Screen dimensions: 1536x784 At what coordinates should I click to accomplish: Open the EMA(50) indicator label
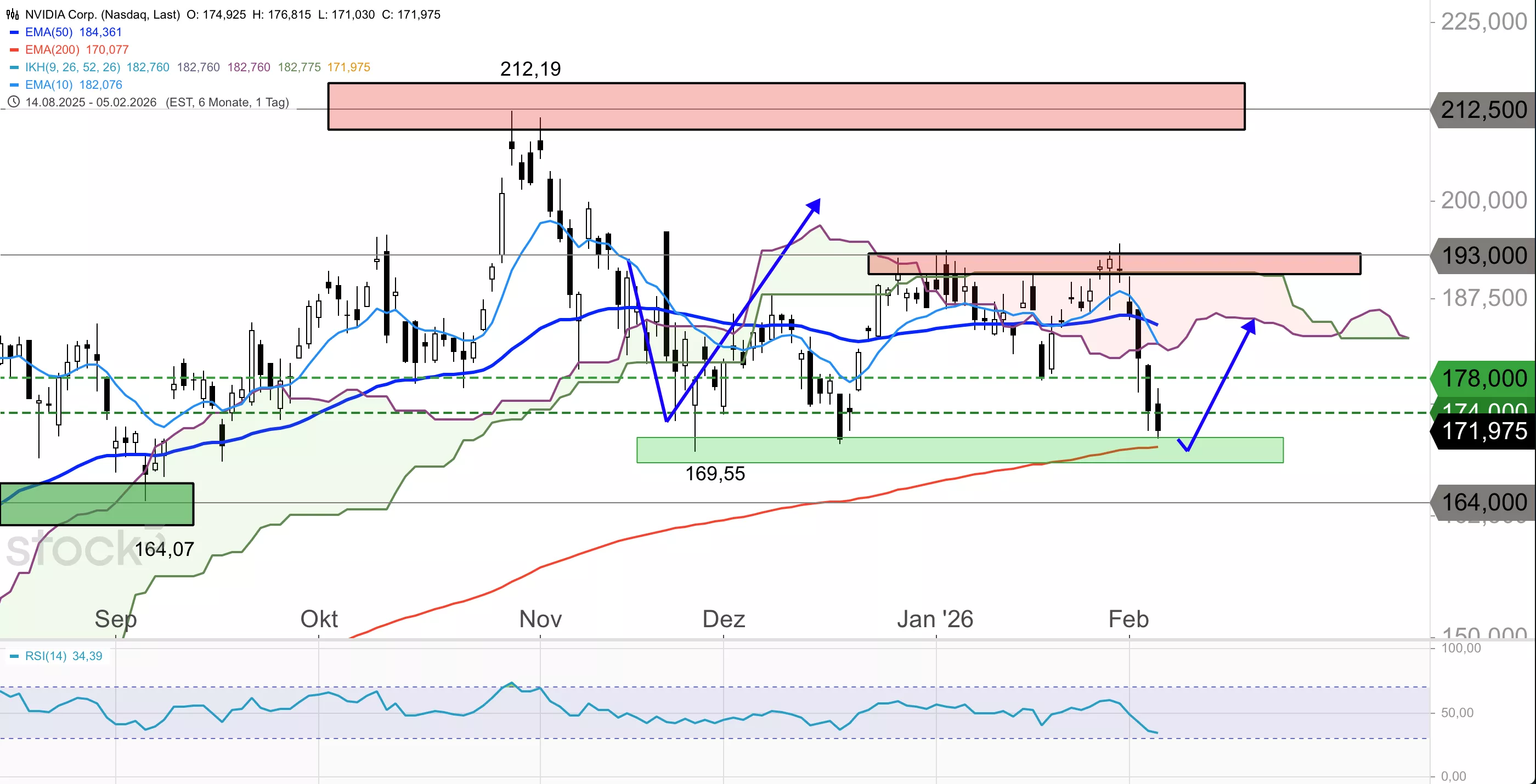click(x=49, y=32)
